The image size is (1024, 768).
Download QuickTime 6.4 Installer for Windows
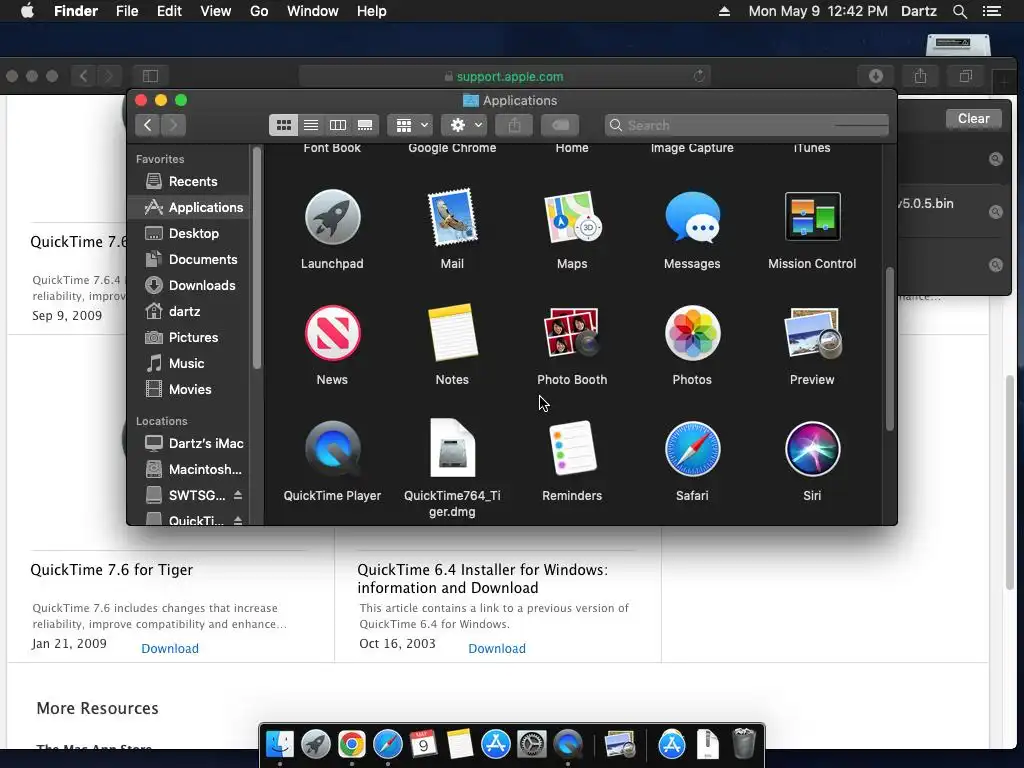497,648
